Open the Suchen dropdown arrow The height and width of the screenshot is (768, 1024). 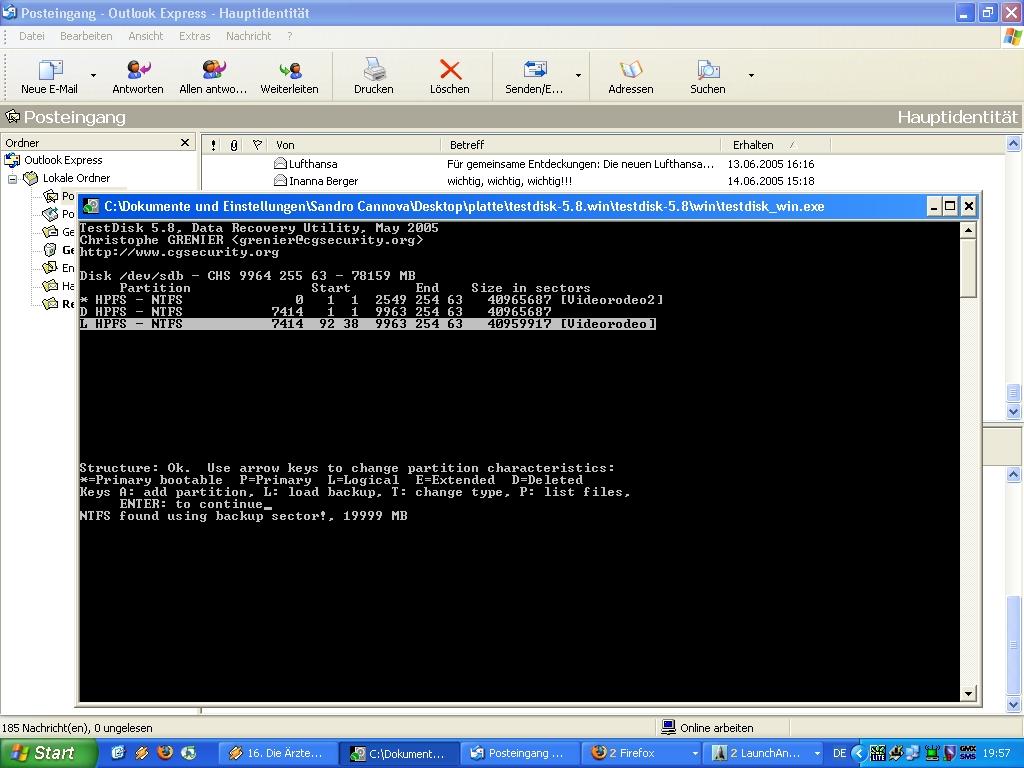pyautogui.click(x=751, y=76)
